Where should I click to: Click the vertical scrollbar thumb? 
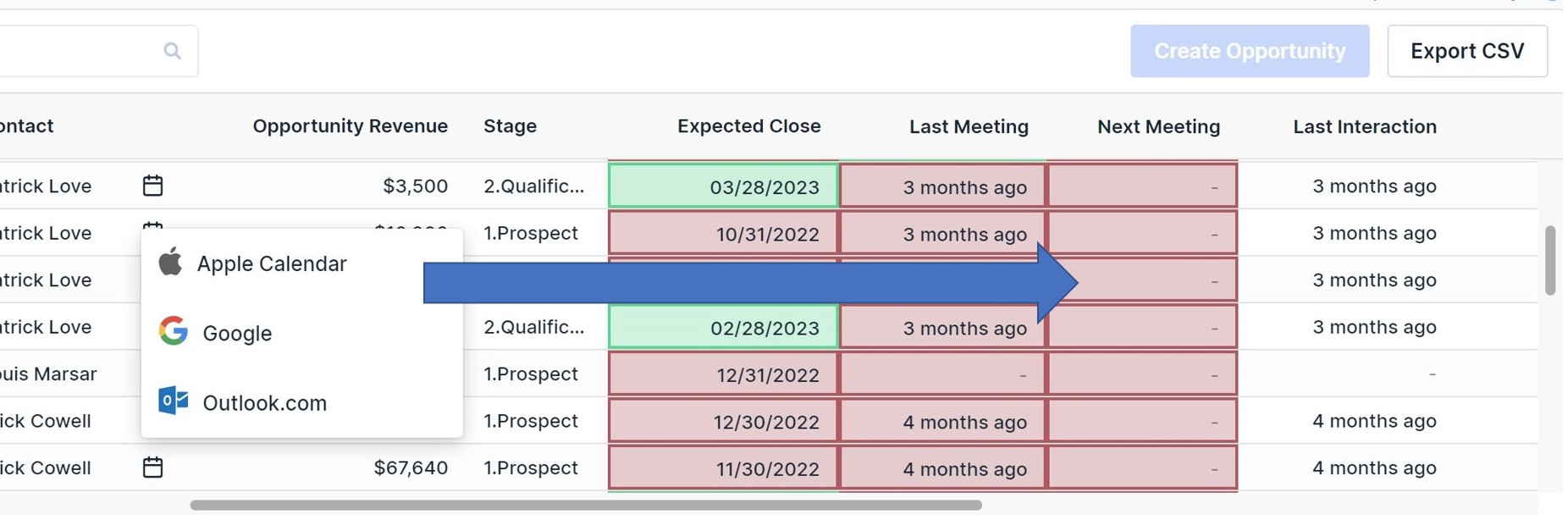pos(1550,260)
